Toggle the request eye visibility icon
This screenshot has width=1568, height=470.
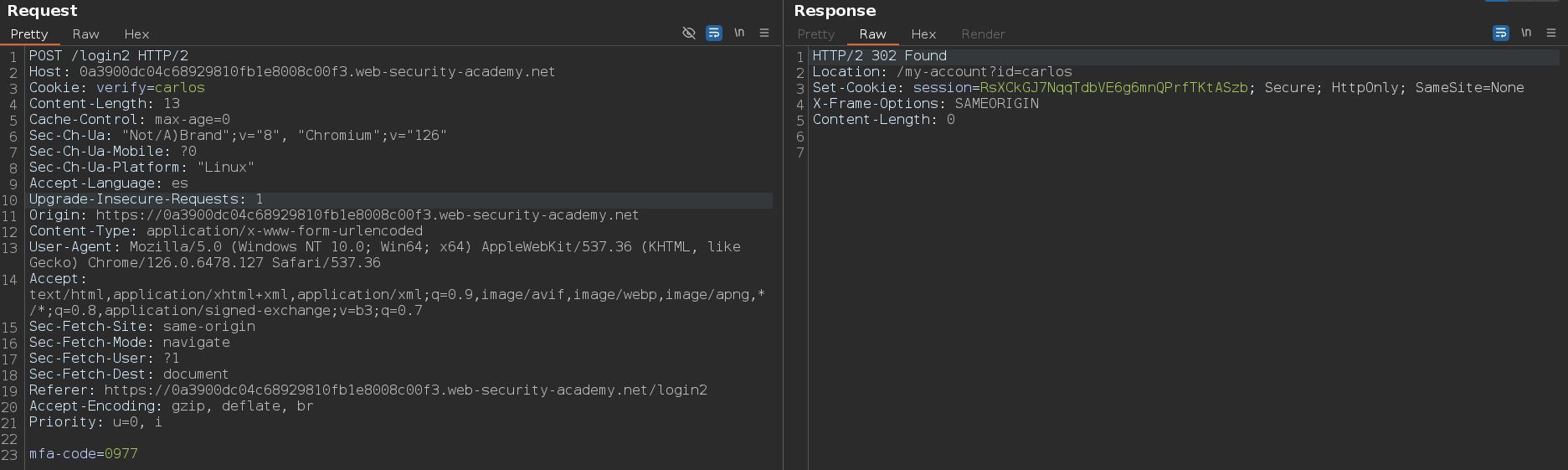[689, 34]
